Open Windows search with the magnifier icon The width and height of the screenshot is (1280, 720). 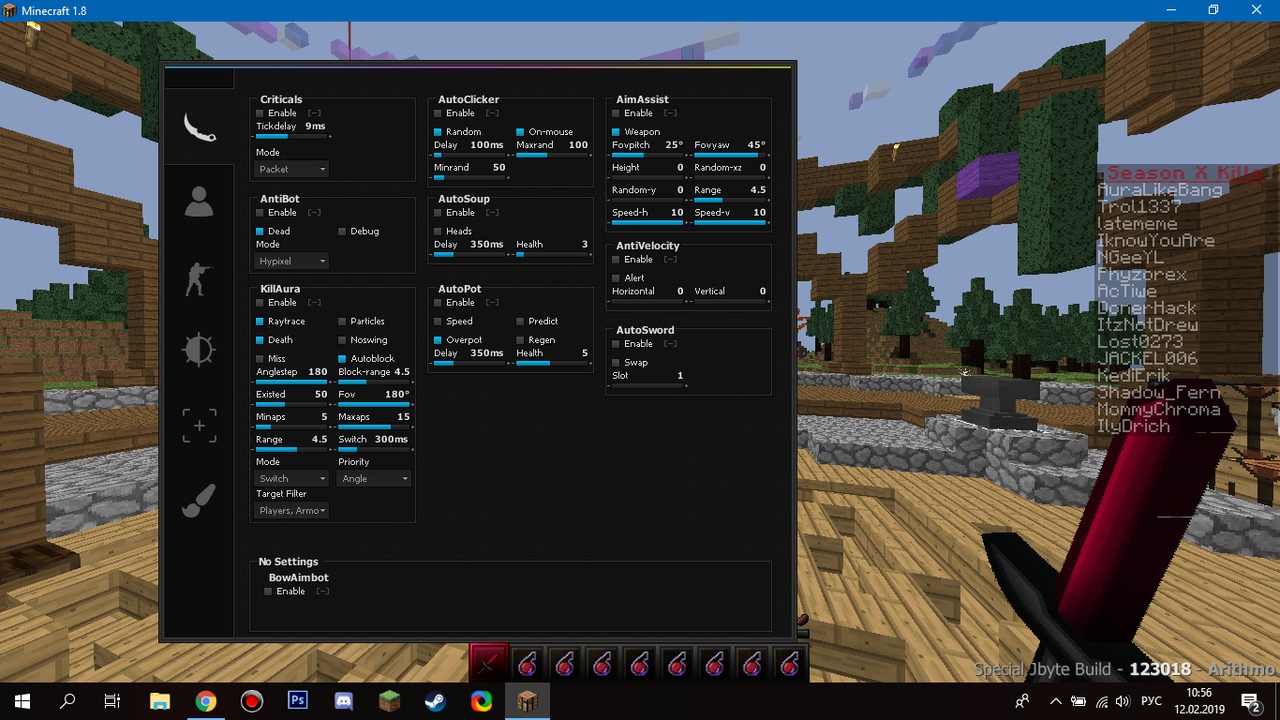point(67,701)
